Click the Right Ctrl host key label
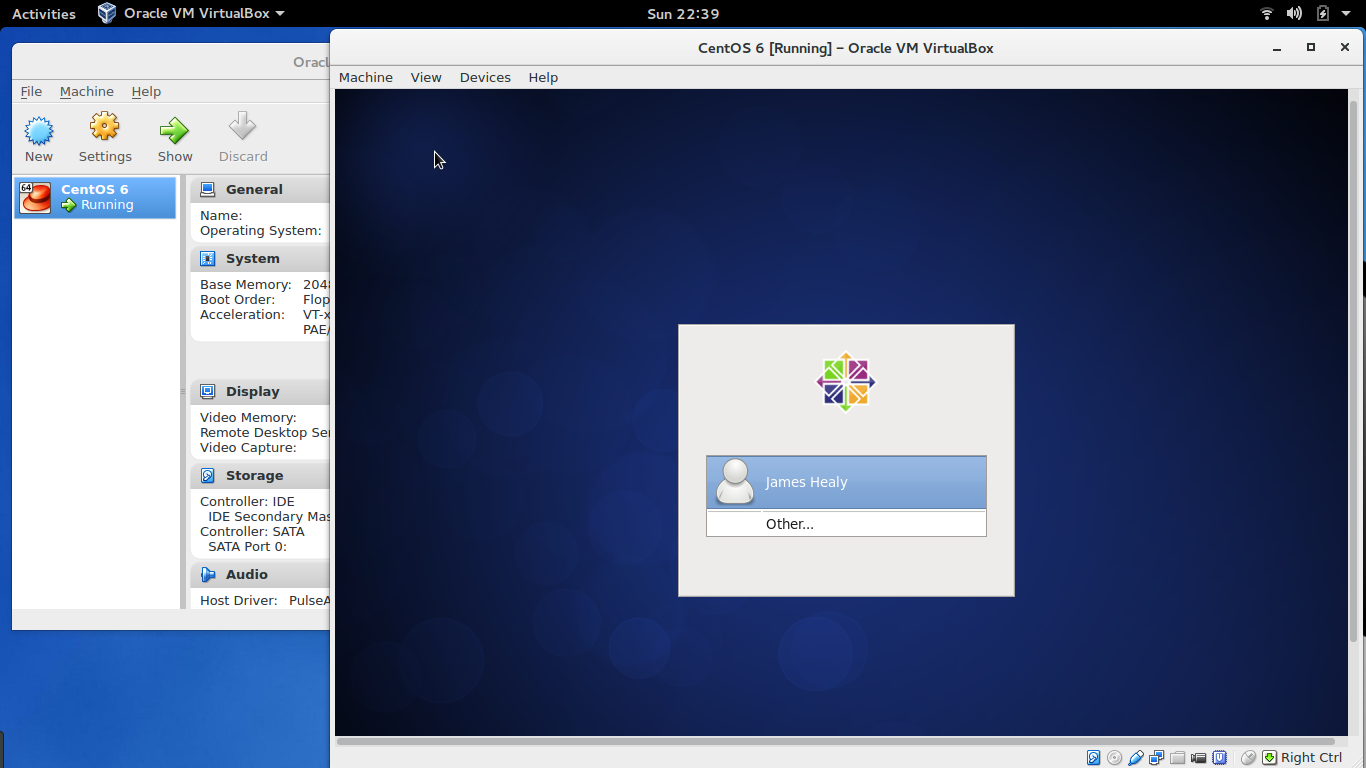The width and height of the screenshot is (1366, 768). [x=1311, y=758]
